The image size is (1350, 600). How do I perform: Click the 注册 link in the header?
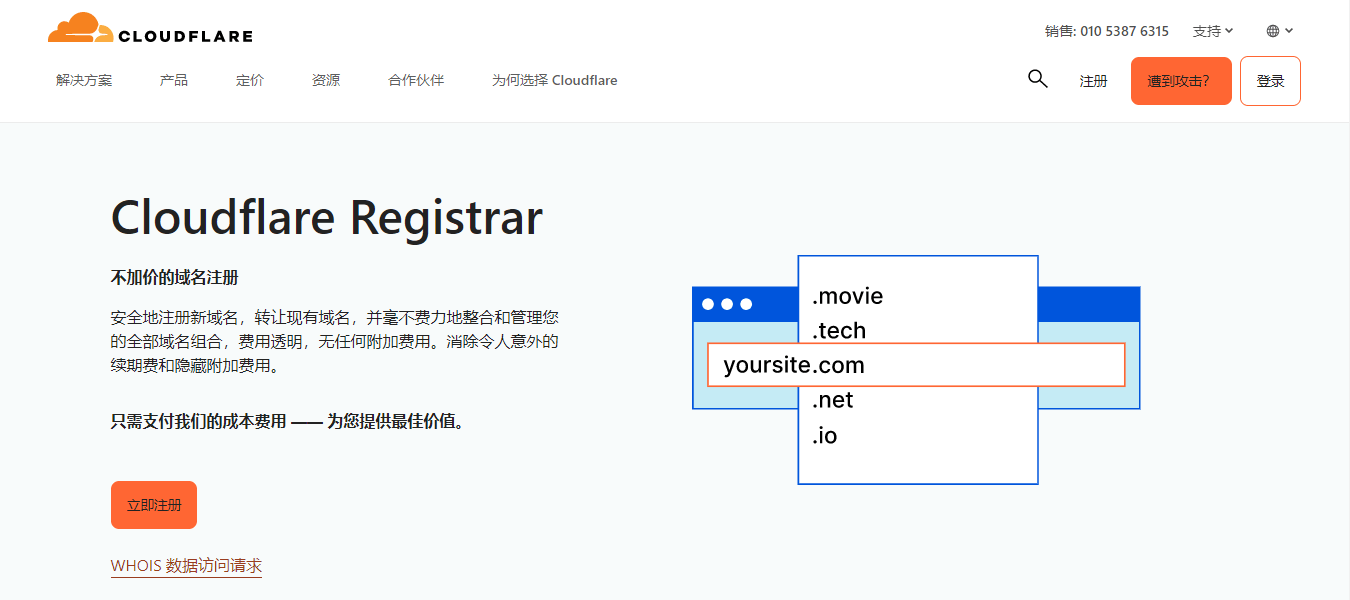coord(1094,80)
